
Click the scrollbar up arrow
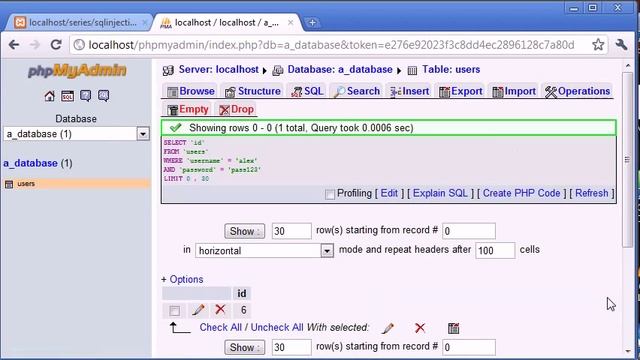pos(627,65)
